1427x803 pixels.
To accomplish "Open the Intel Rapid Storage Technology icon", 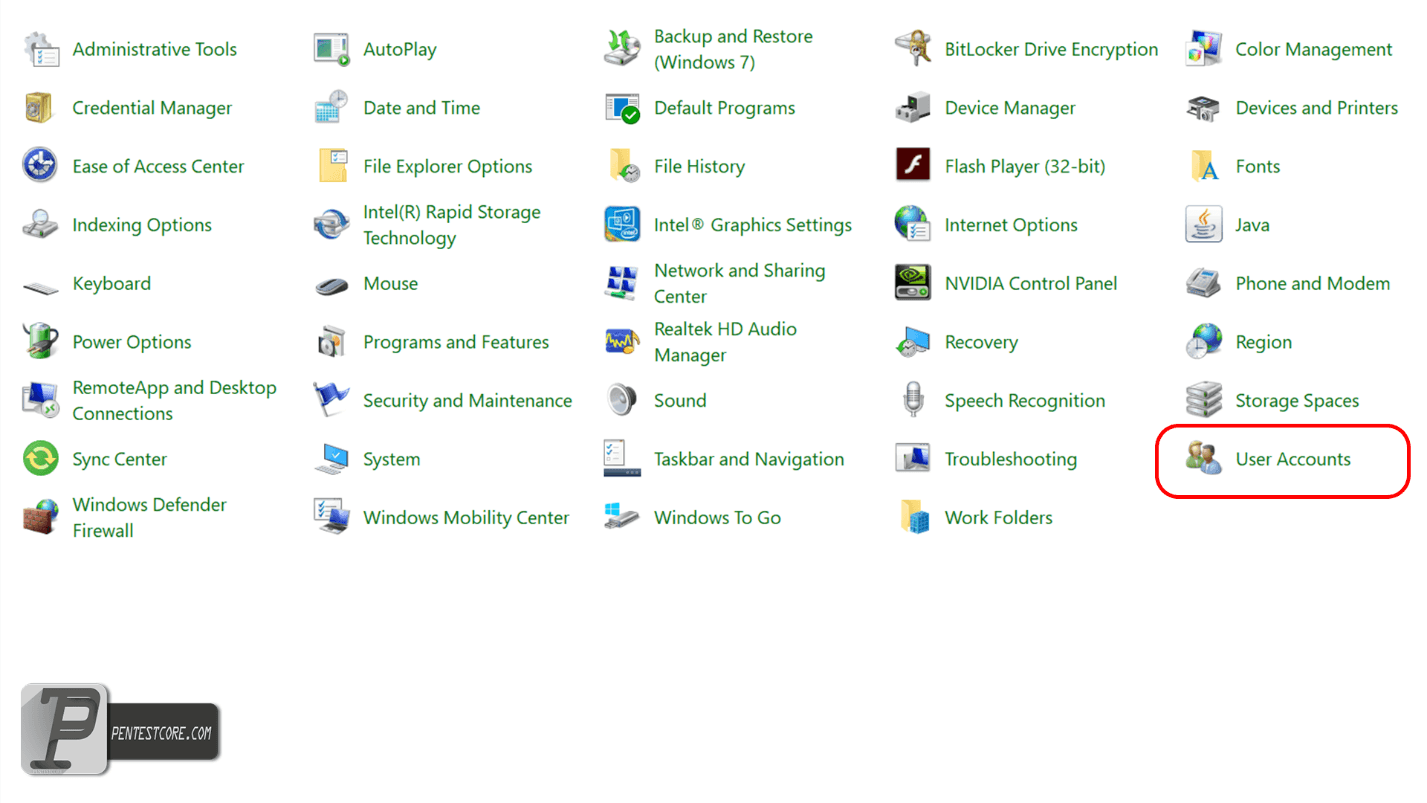I will tap(331, 225).
